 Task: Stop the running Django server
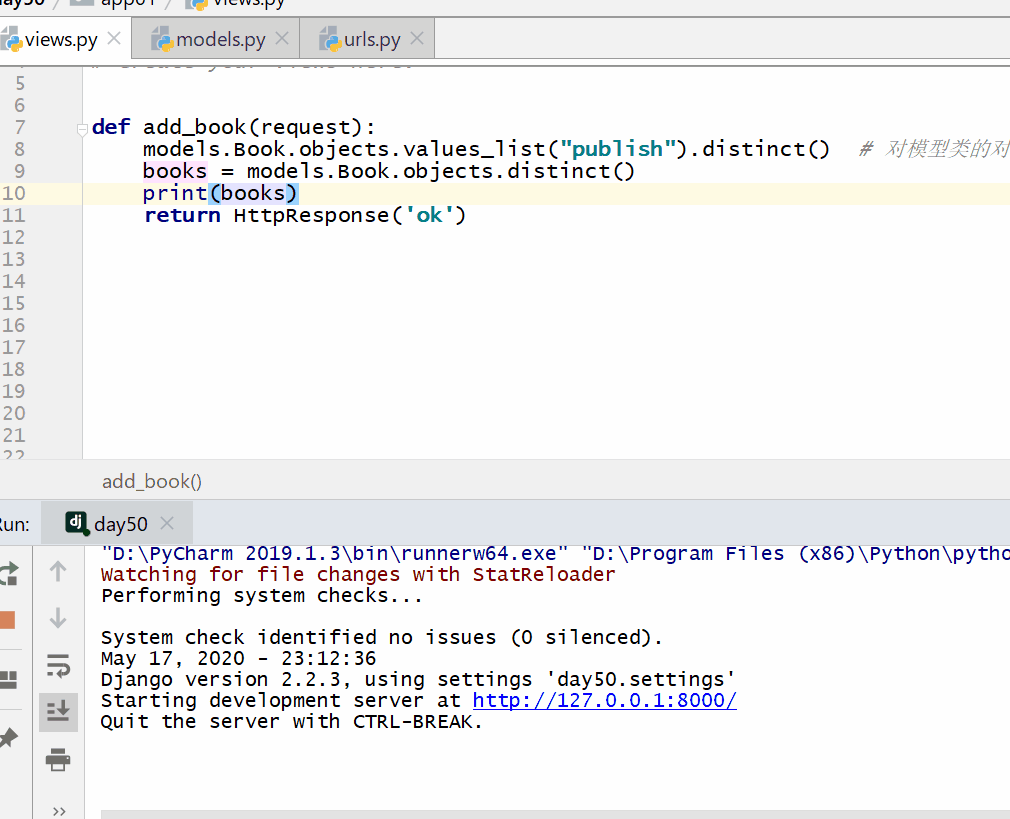7,620
